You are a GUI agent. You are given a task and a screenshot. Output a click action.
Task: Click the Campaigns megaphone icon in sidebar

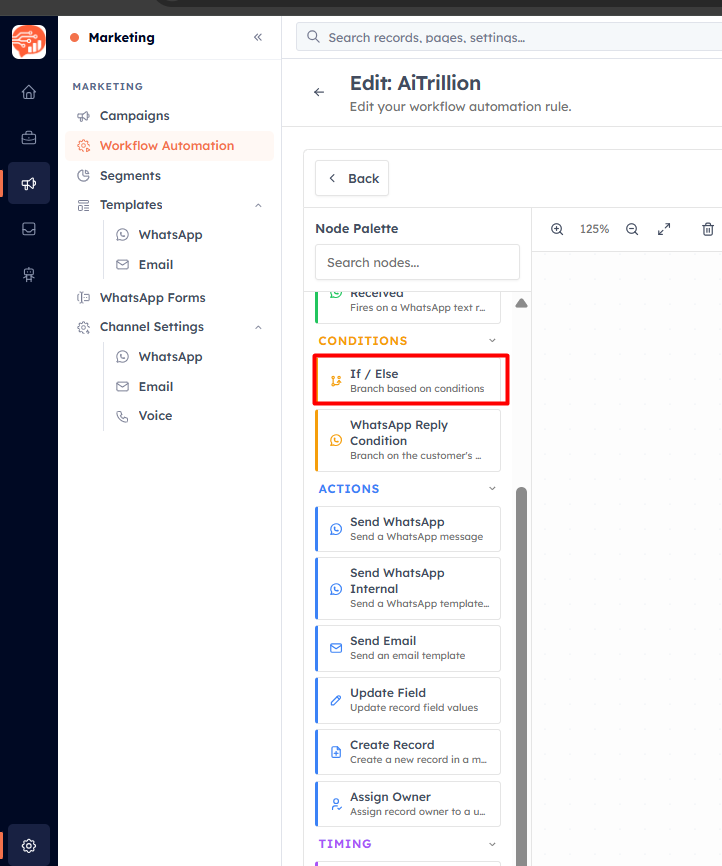[83, 116]
